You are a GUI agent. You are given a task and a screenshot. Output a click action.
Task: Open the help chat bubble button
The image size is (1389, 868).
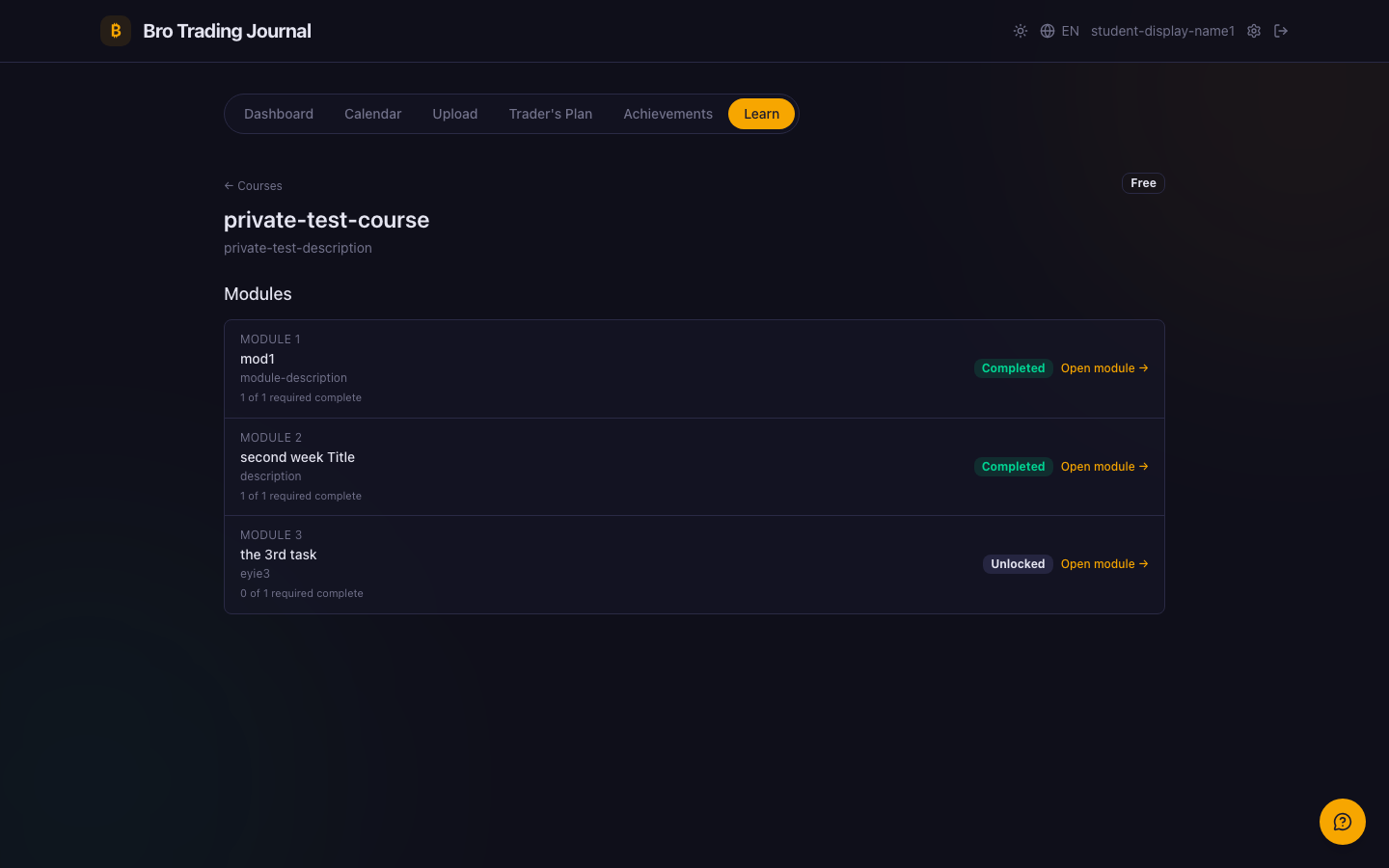click(1343, 822)
